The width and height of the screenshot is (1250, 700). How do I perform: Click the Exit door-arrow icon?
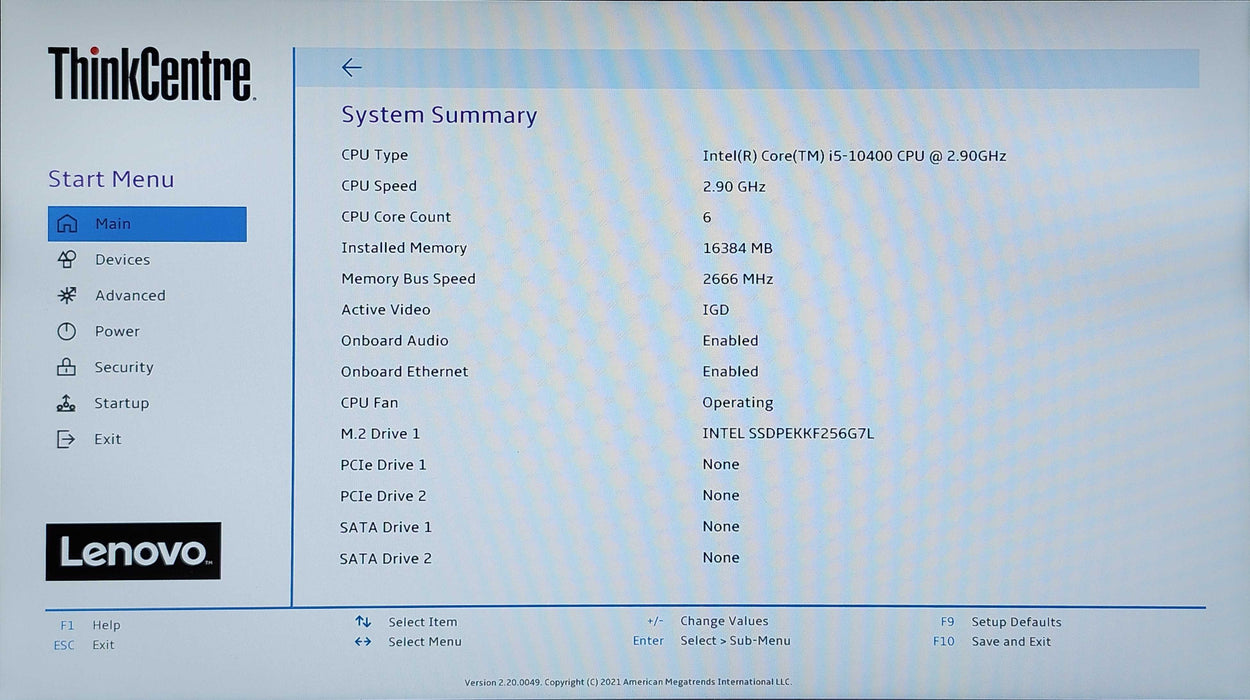pyautogui.click(x=67, y=439)
